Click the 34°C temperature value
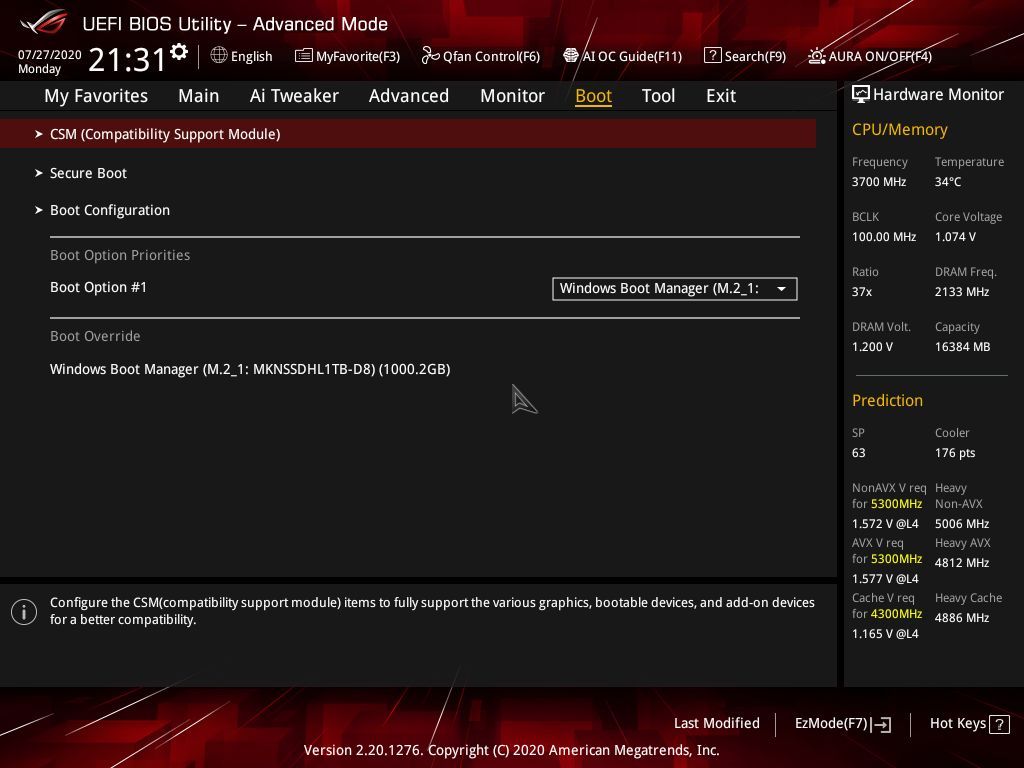Screen dimensions: 1024x768 tap(948, 182)
